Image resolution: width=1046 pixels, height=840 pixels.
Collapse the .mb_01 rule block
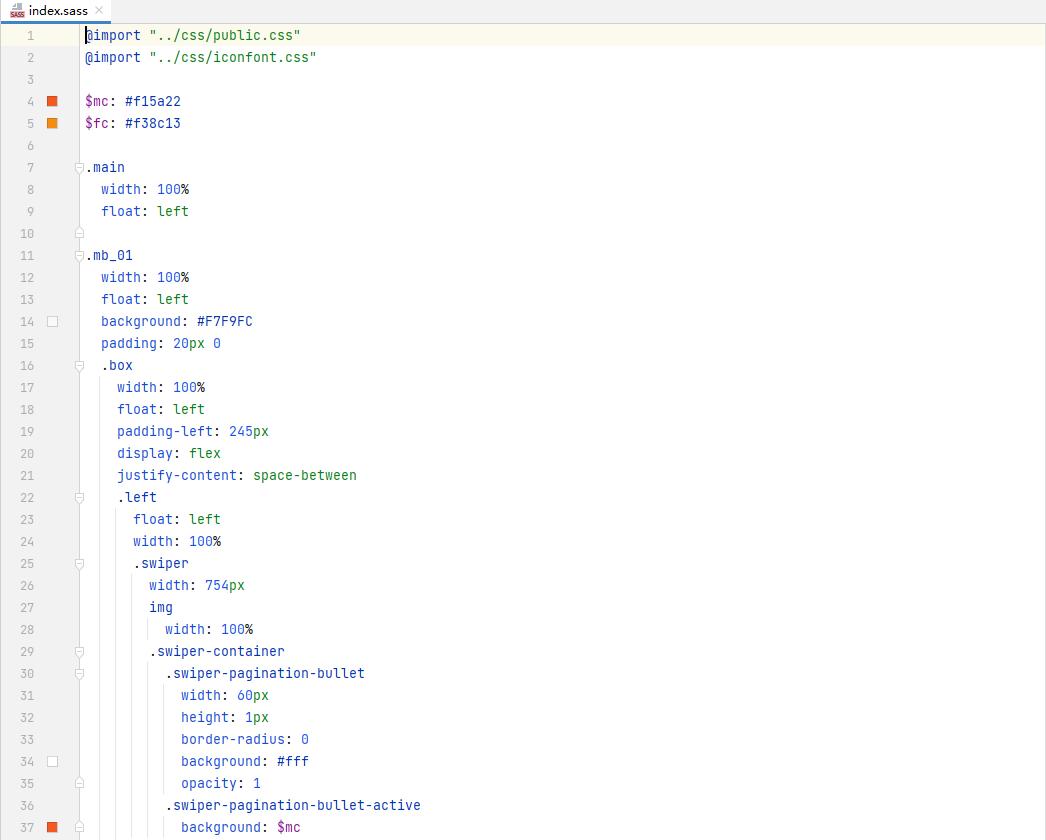coord(79,256)
